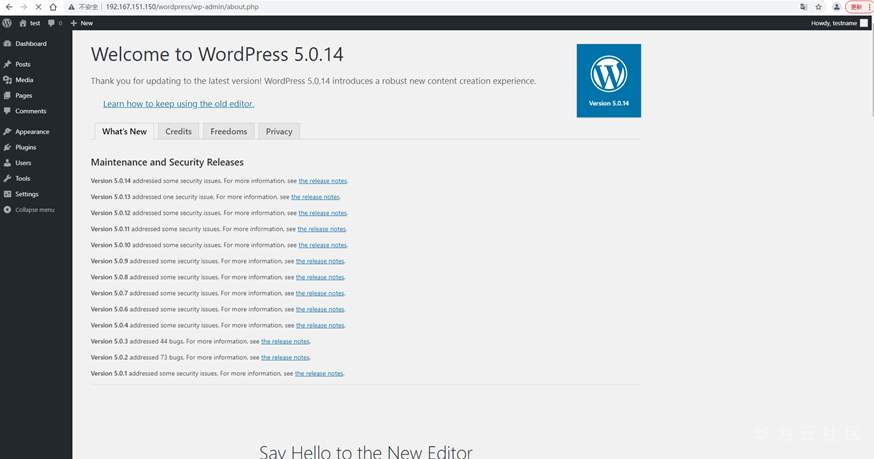The image size is (874, 459).
Task: Bookmark this page with the star icon
Action: pyautogui.click(x=818, y=7)
